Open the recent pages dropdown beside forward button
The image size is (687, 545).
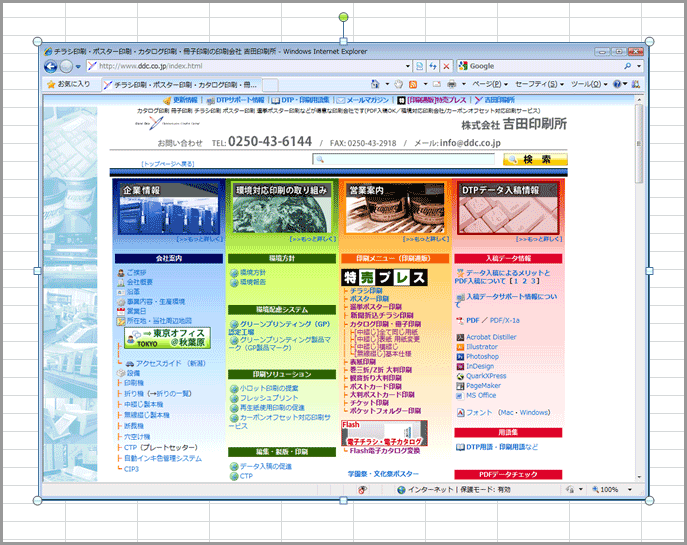coord(78,67)
